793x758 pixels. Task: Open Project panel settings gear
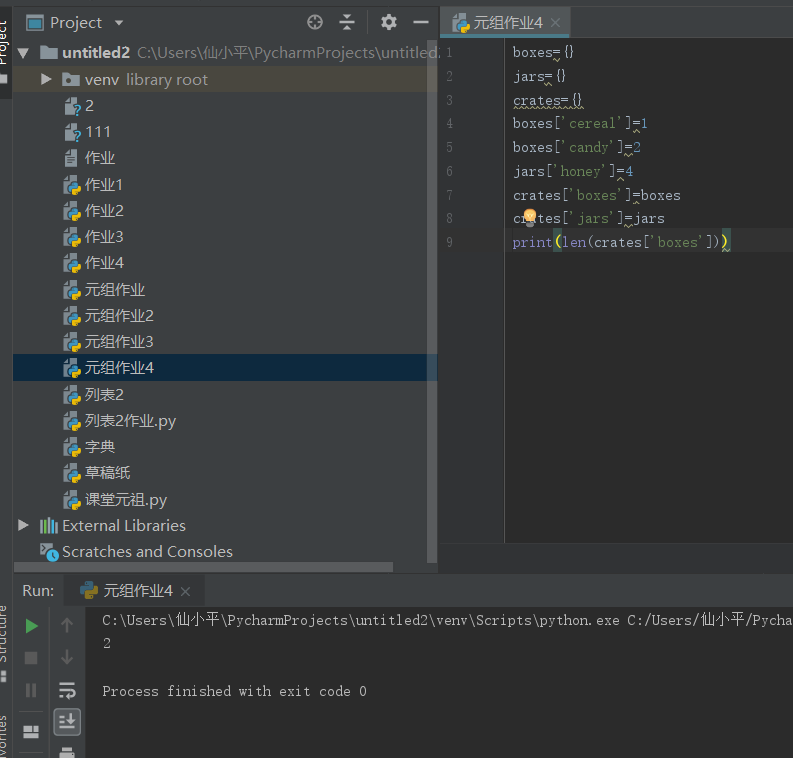pyautogui.click(x=388, y=22)
